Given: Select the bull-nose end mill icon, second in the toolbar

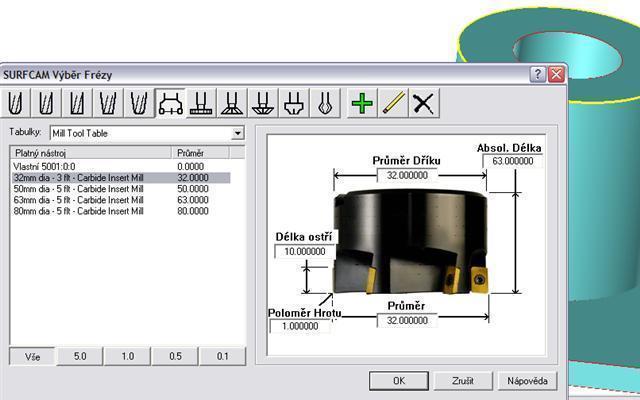Looking at the screenshot, I should (x=46, y=103).
